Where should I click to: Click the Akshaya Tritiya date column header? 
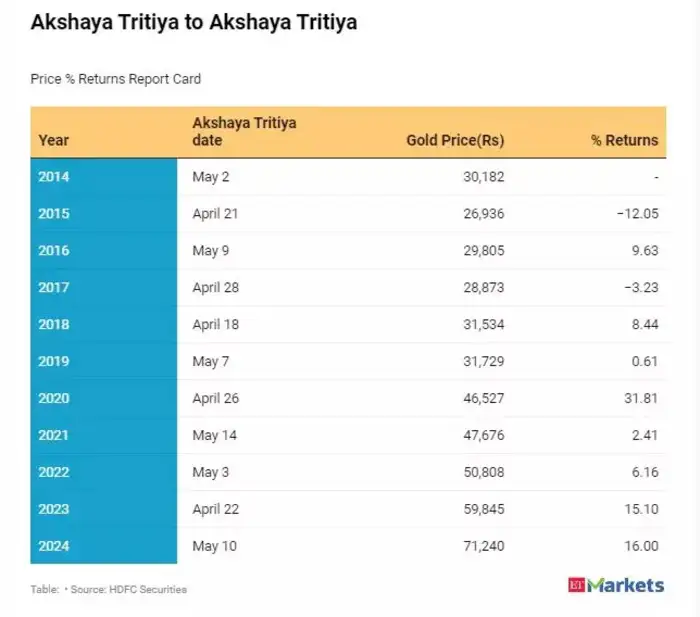244,131
